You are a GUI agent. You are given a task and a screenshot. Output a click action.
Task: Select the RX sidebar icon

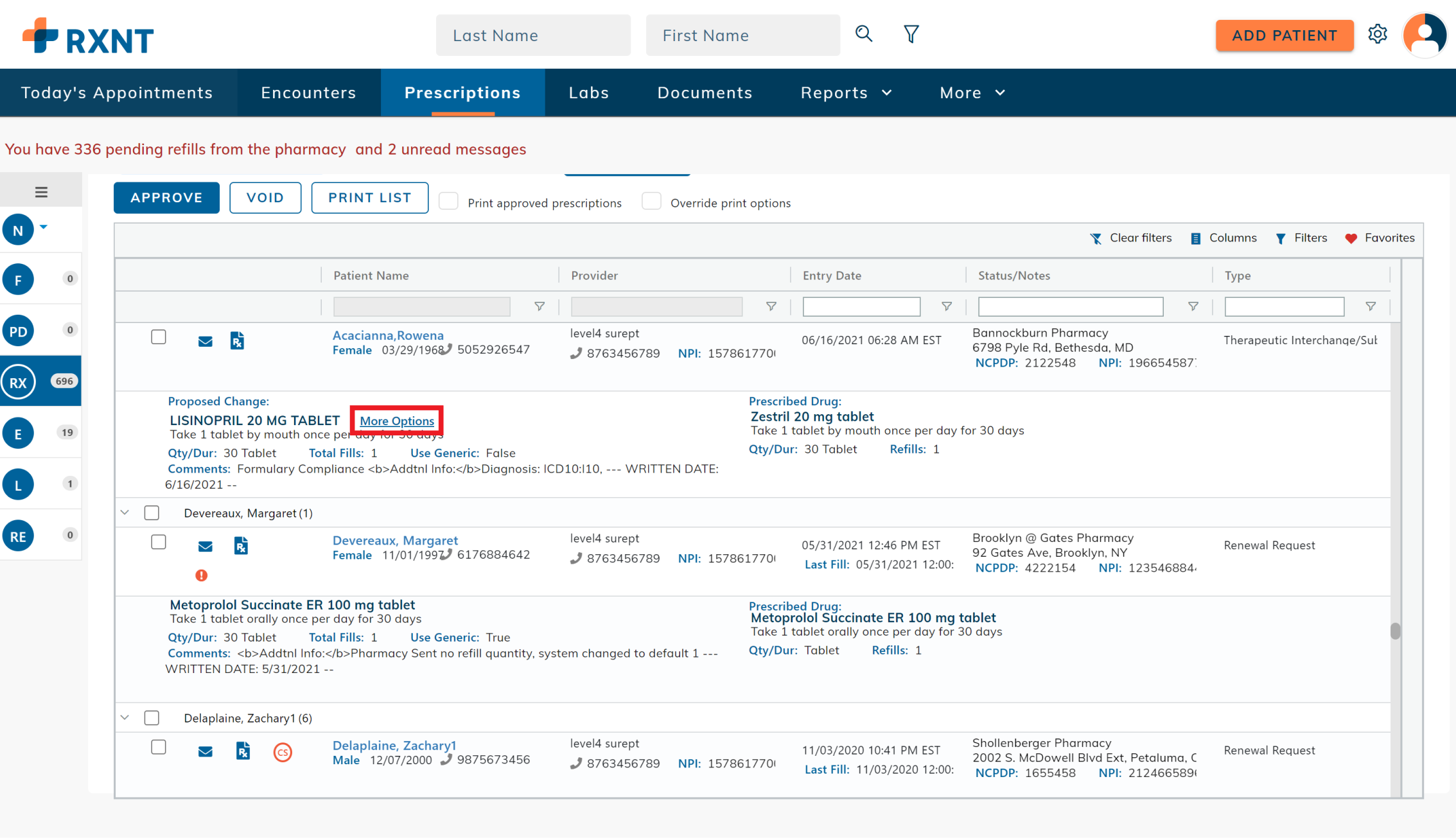click(x=18, y=382)
